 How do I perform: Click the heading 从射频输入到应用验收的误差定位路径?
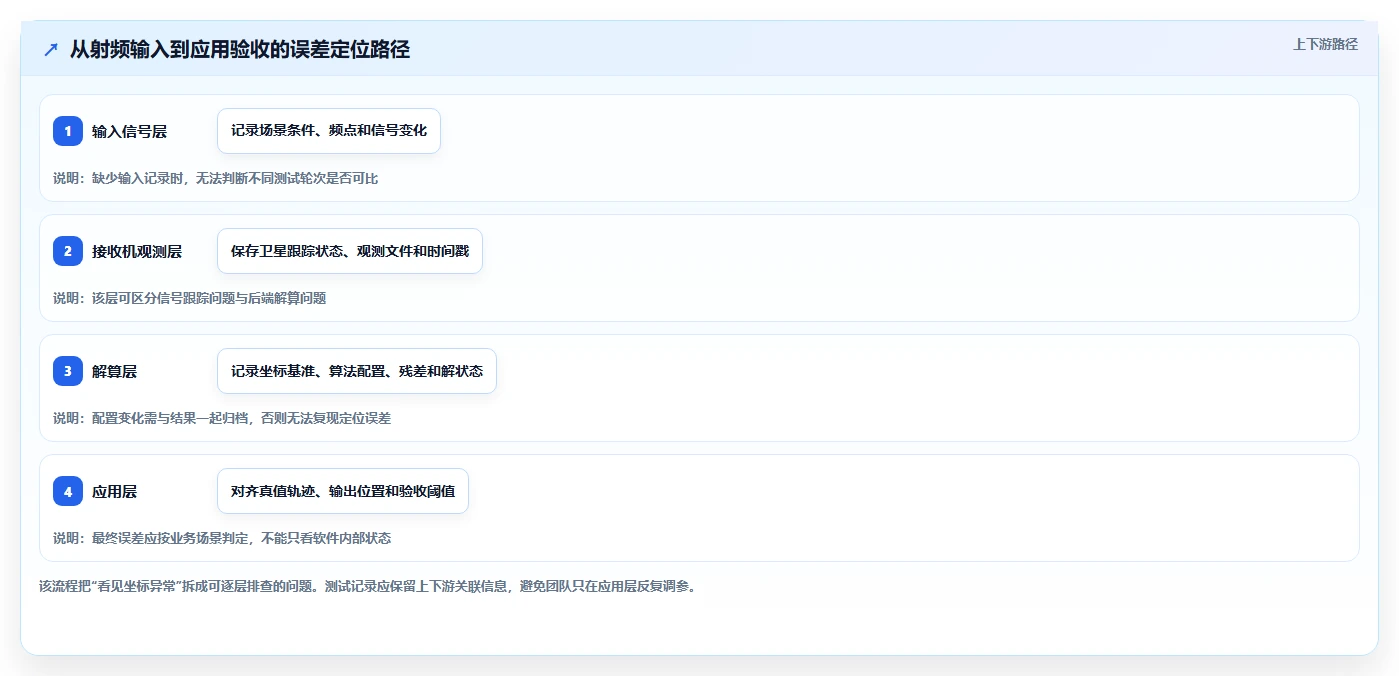[240, 50]
